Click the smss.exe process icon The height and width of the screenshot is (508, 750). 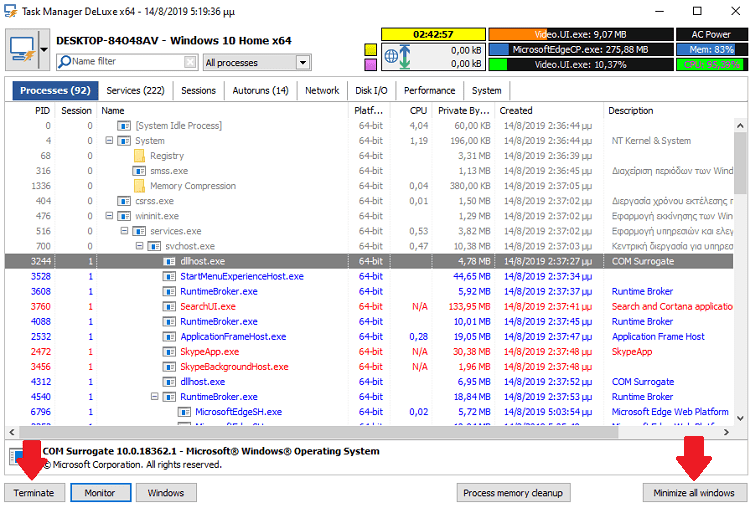coord(139,171)
